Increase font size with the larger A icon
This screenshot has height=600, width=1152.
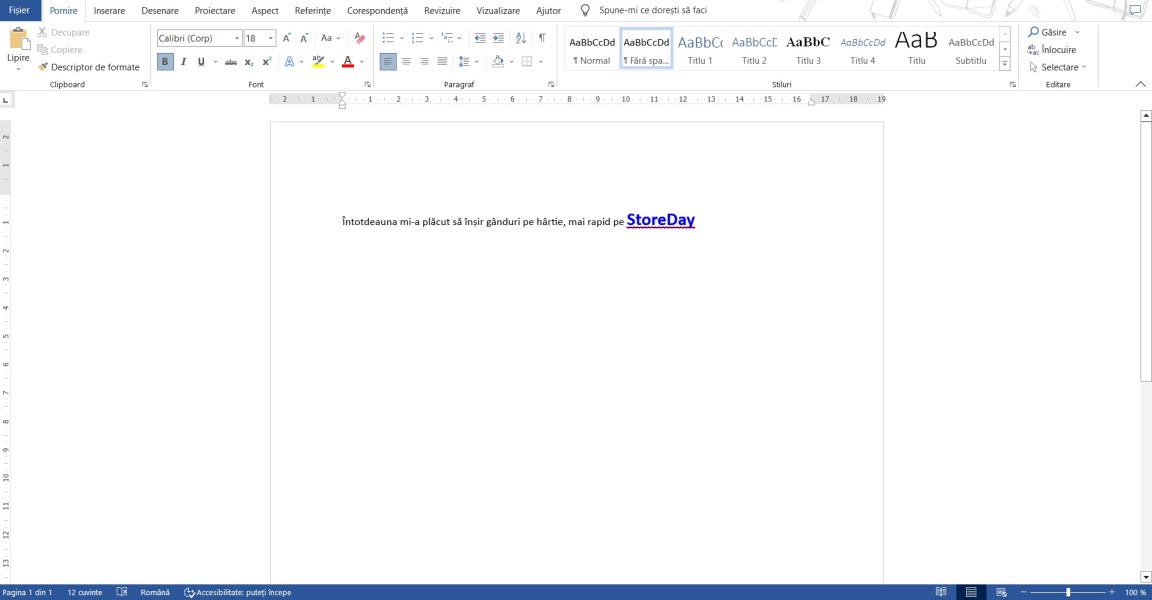[287, 38]
